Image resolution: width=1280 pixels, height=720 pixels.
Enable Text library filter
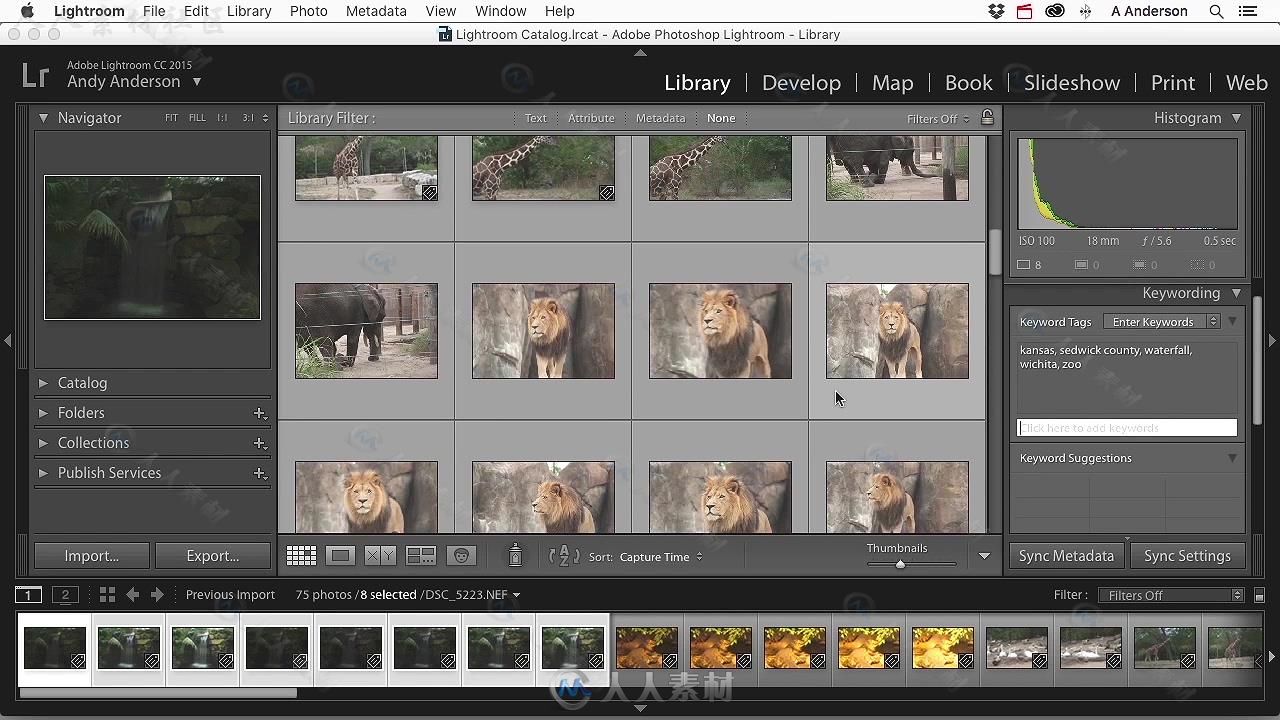click(536, 118)
